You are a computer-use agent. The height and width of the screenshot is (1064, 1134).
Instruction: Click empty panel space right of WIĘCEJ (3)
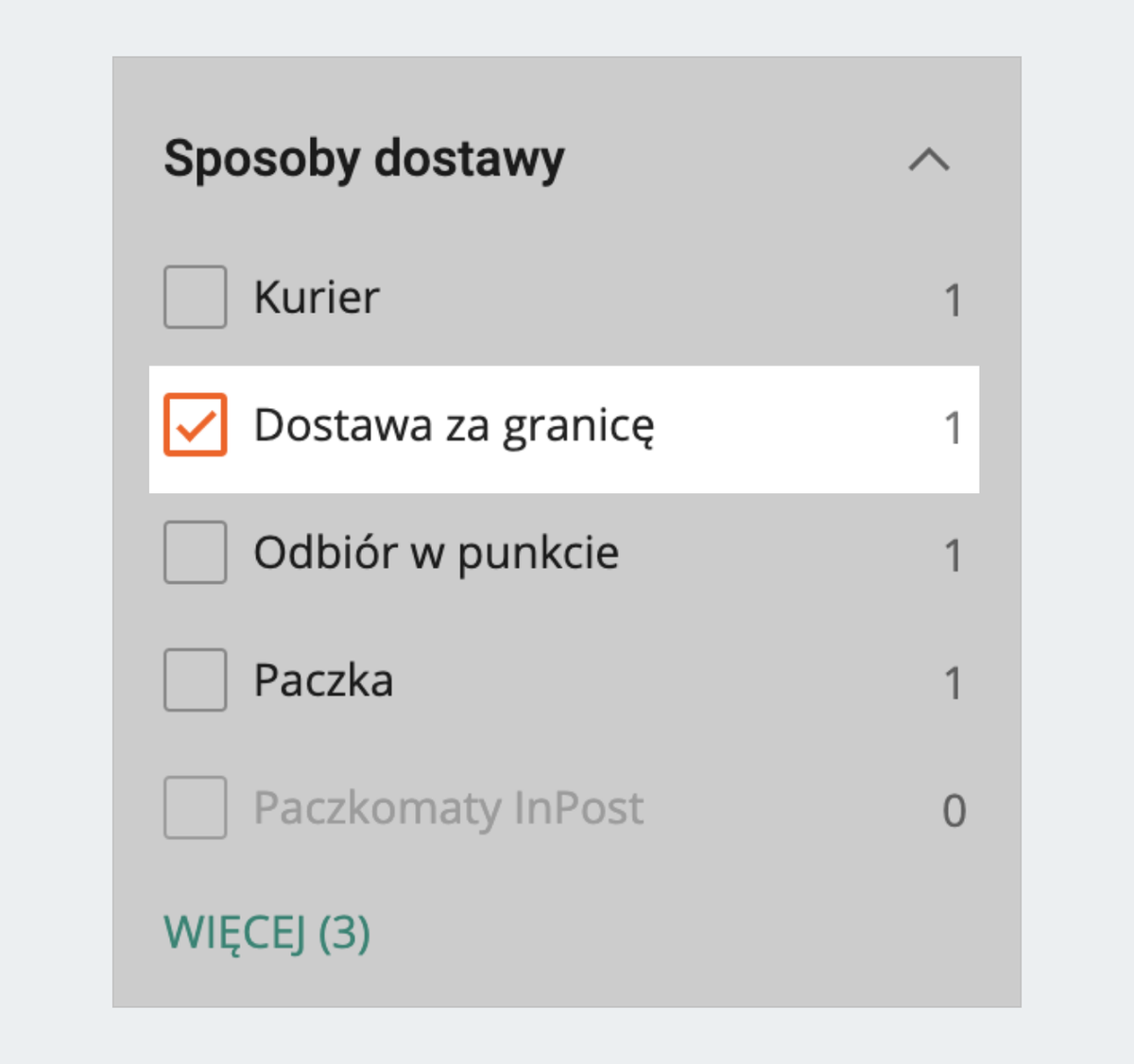click(661, 933)
